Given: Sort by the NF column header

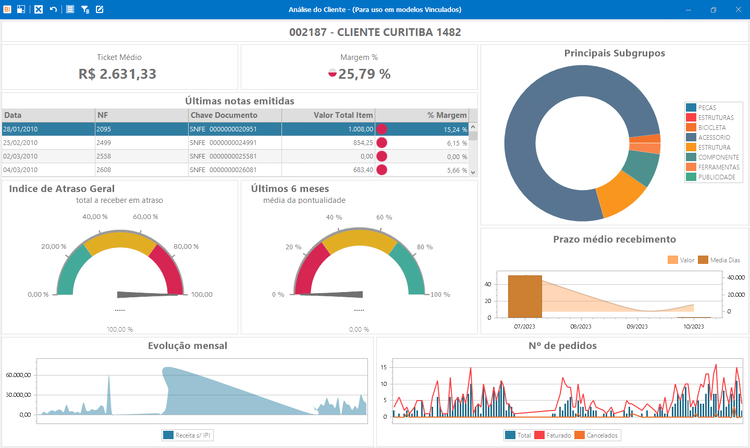Looking at the screenshot, I should click(142, 115).
